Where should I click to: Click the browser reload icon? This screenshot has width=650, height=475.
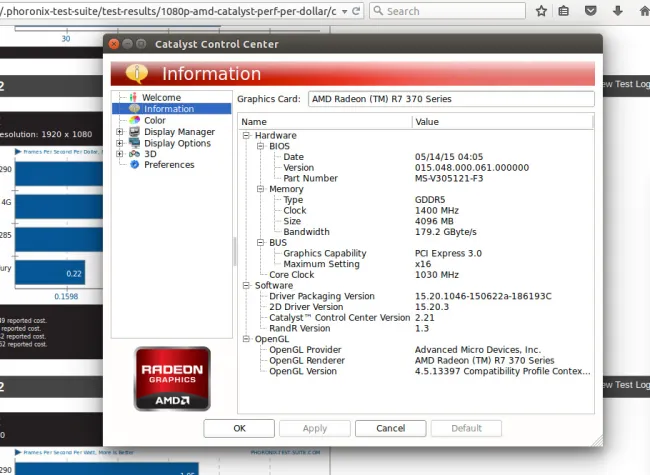356,11
